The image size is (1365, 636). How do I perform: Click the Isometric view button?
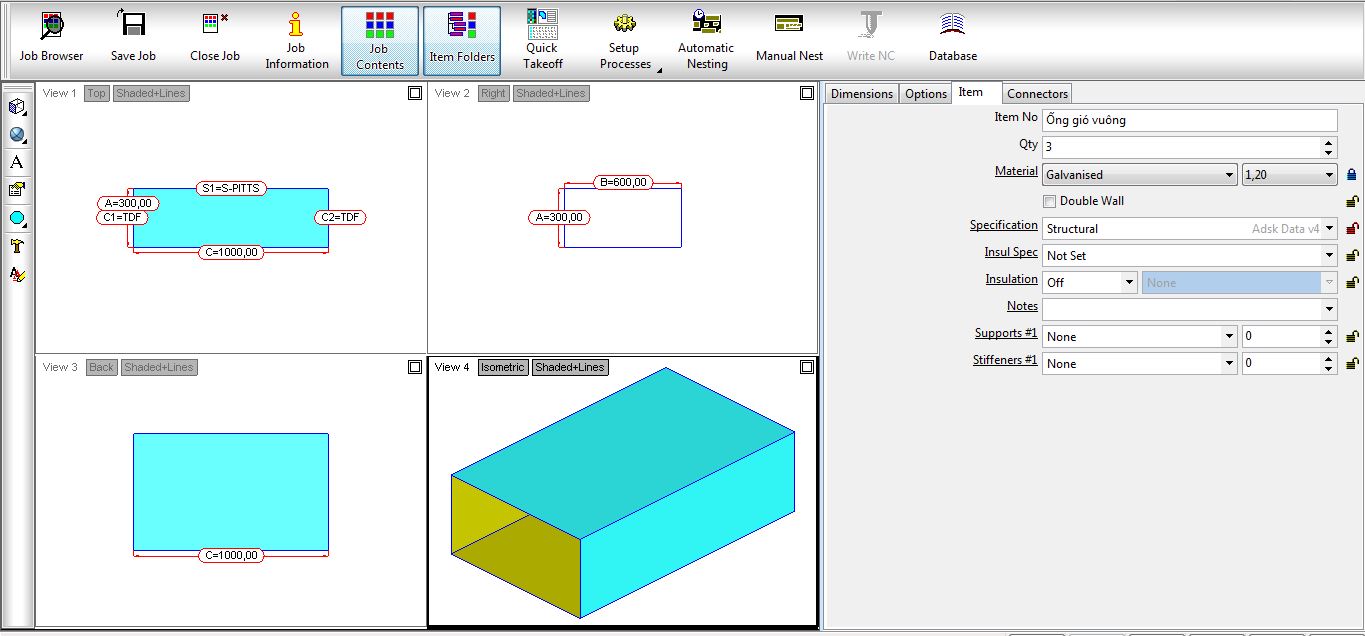(x=502, y=367)
